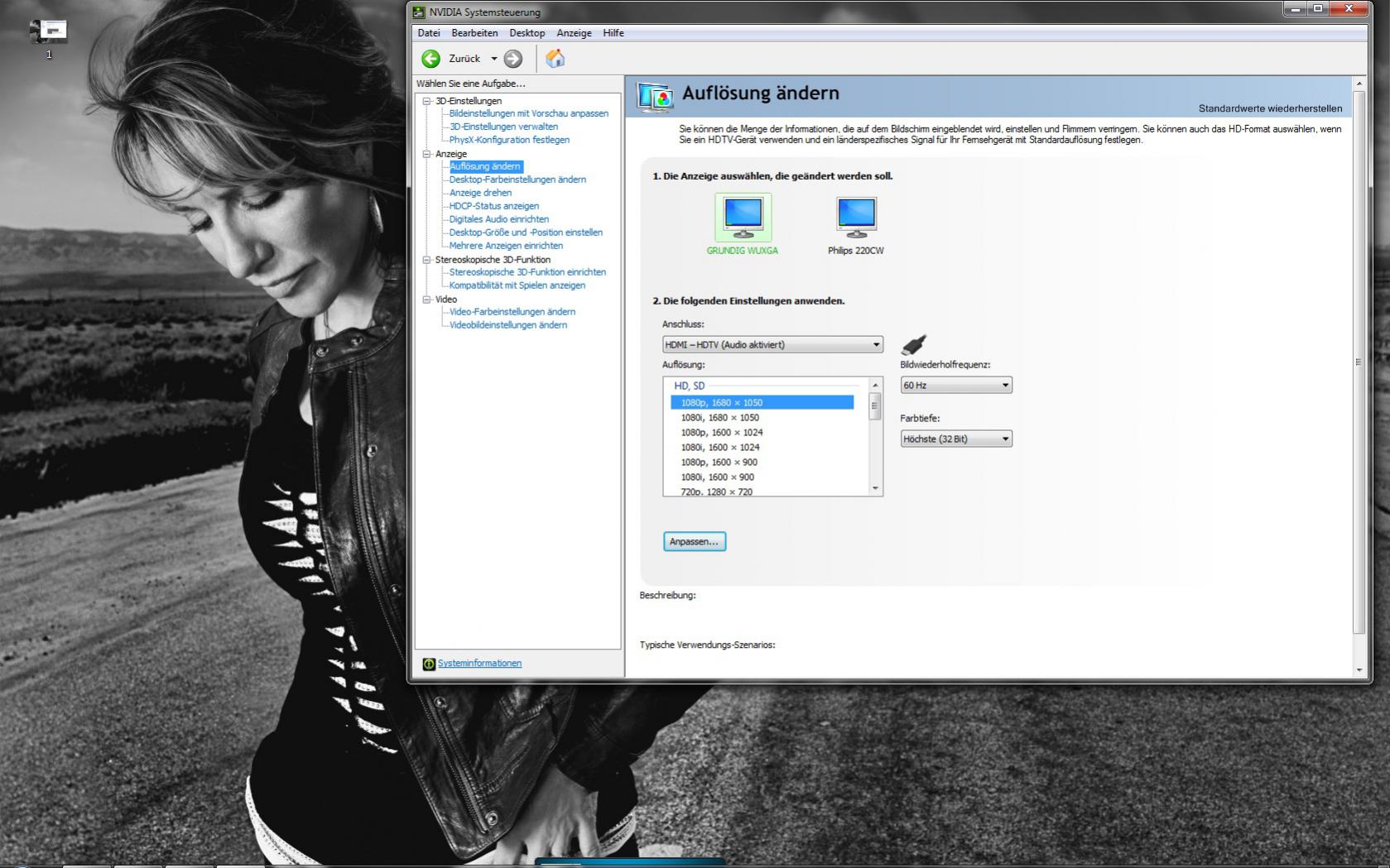Image resolution: width=1390 pixels, height=868 pixels.
Task: Select Auflösung ändern in the task tree
Action: (485, 166)
